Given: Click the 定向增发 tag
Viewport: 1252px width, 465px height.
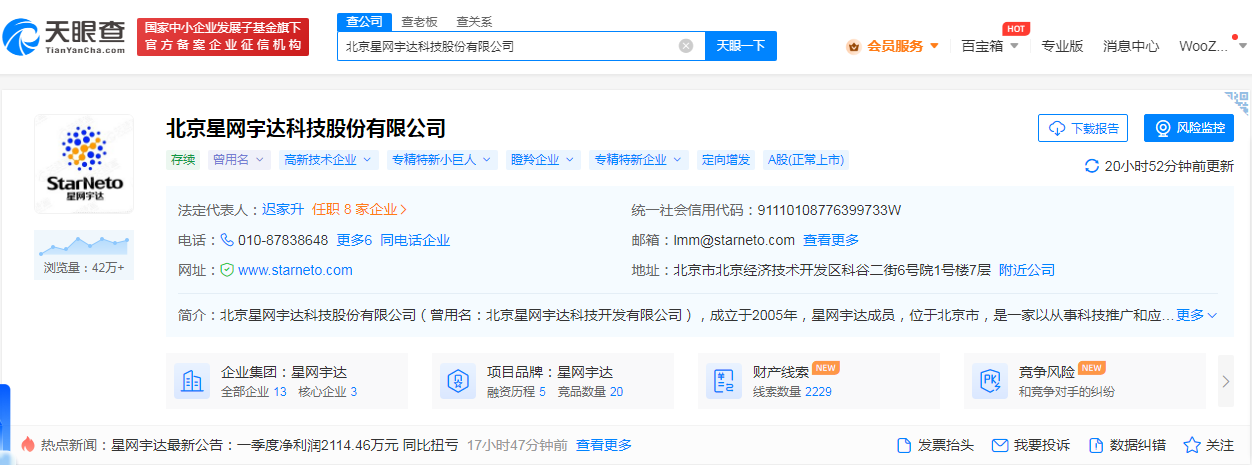Looking at the screenshot, I should pyautogui.click(x=725, y=160).
